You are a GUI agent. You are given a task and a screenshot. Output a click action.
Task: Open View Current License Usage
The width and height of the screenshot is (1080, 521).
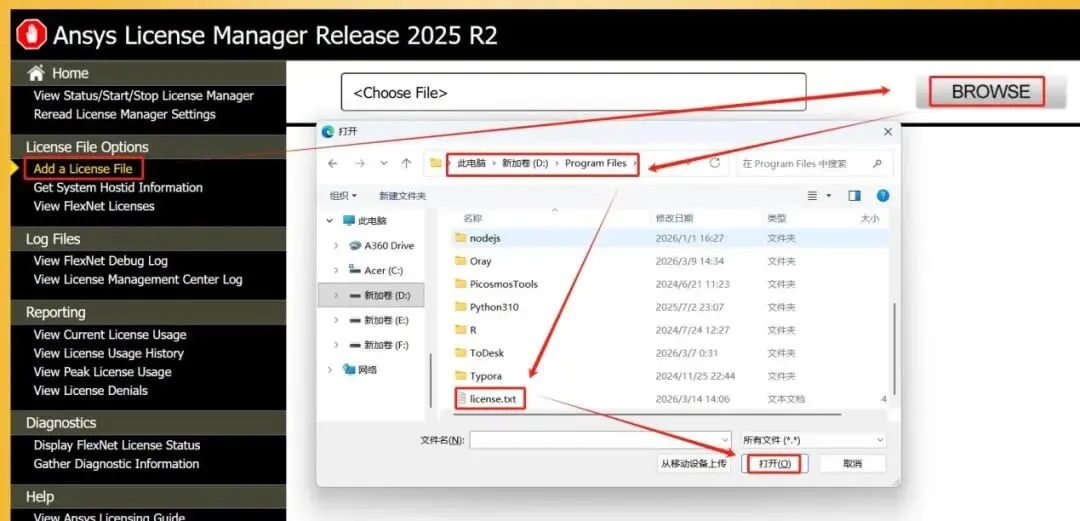click(x=110, y=335)
